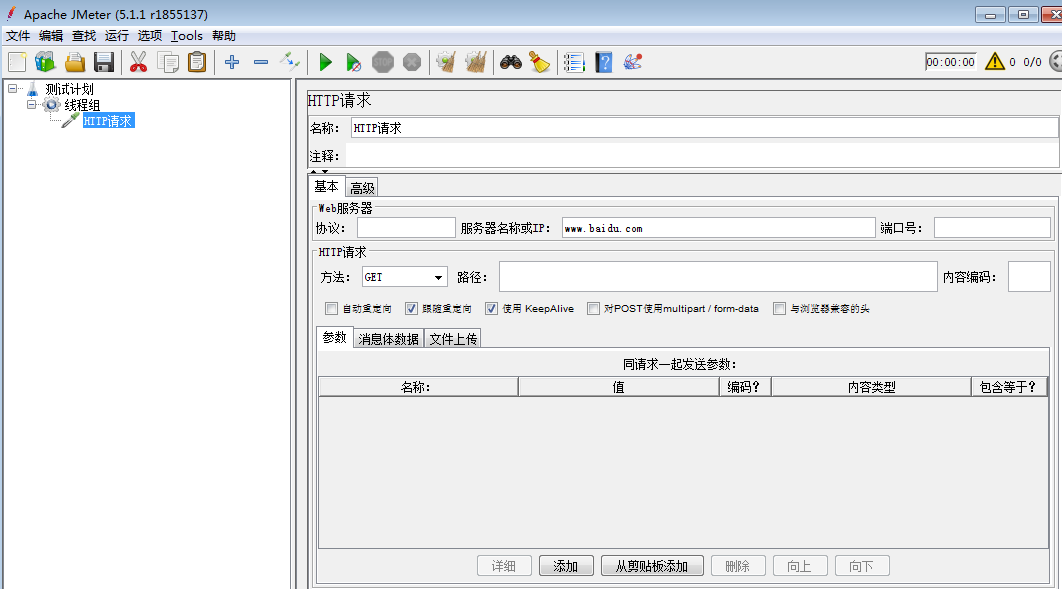1062x589 pixels.
Task: Open the Templates toolbar icon
Action: pyautogui.click(x=45, y=62)
